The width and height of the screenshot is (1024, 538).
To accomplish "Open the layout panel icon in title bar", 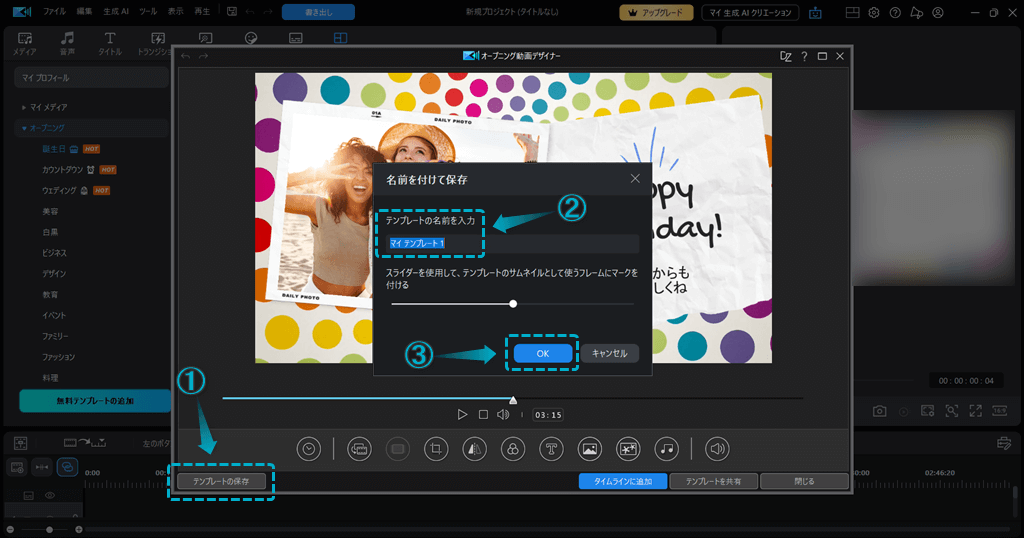I will [852, 12].
